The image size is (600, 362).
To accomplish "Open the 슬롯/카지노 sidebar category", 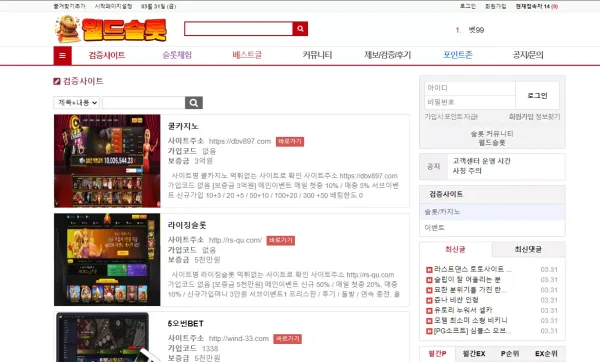I will [x=492, y=212].
